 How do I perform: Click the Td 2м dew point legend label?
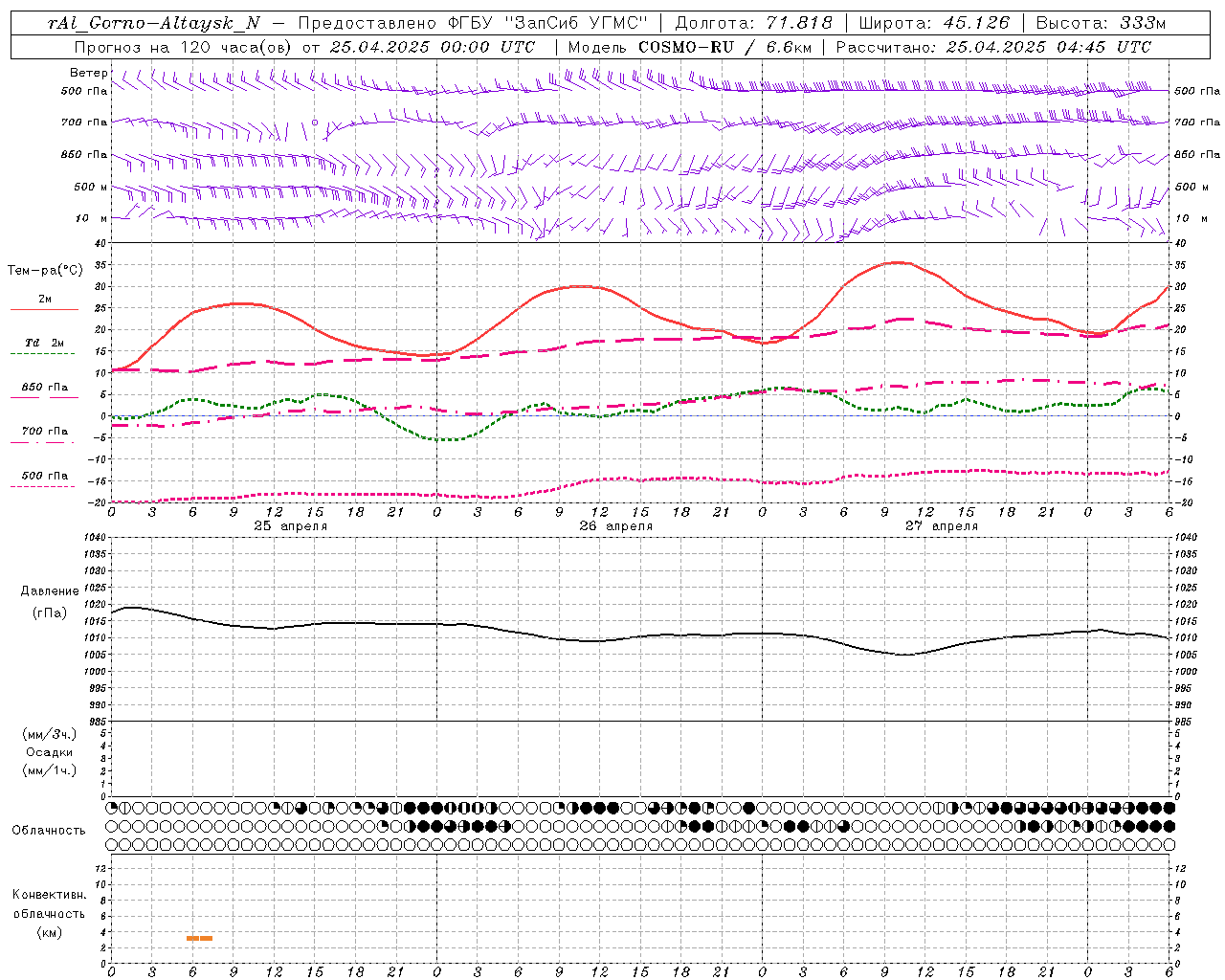pos(45,343)
